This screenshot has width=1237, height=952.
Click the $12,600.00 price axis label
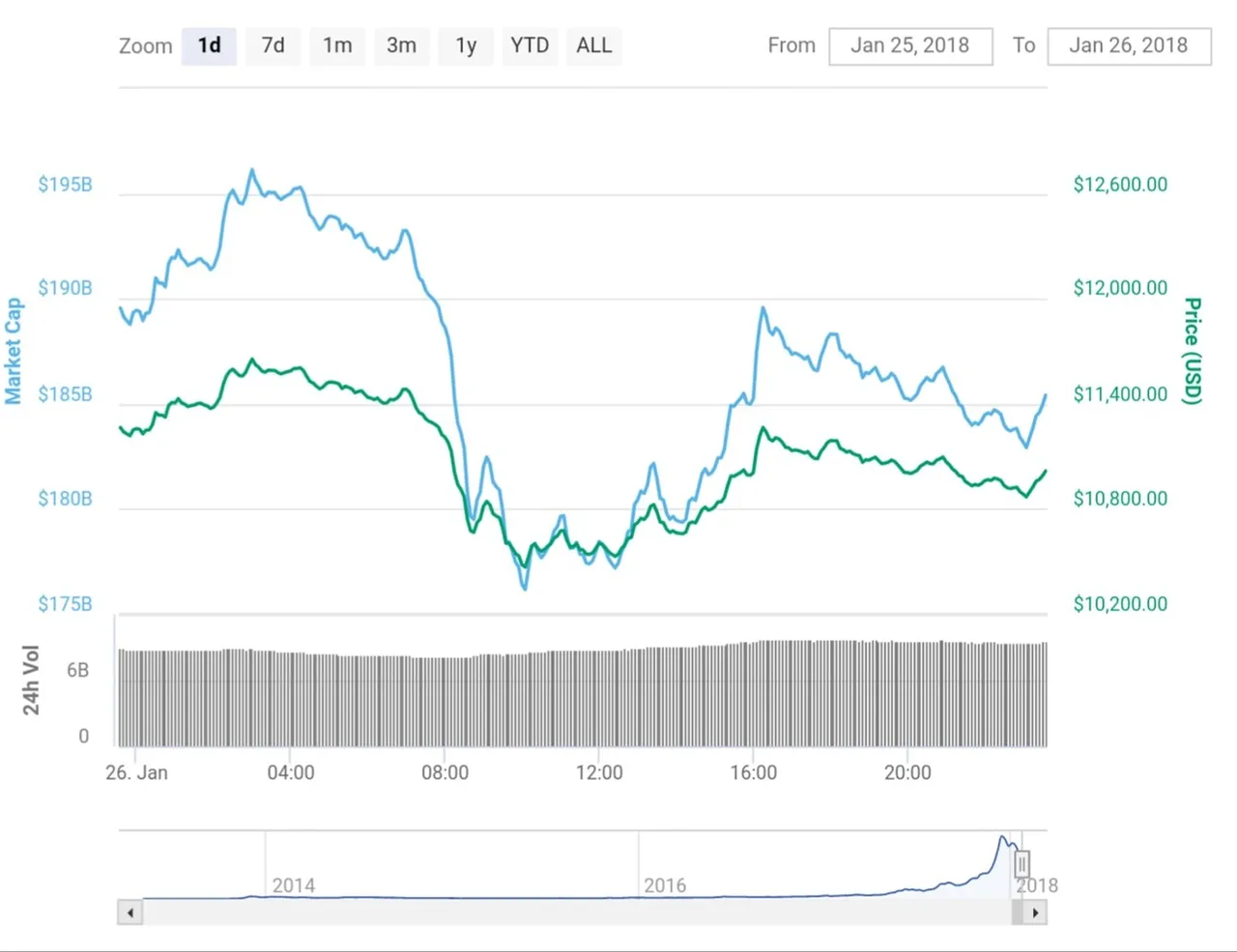[x=1120, y=185]
